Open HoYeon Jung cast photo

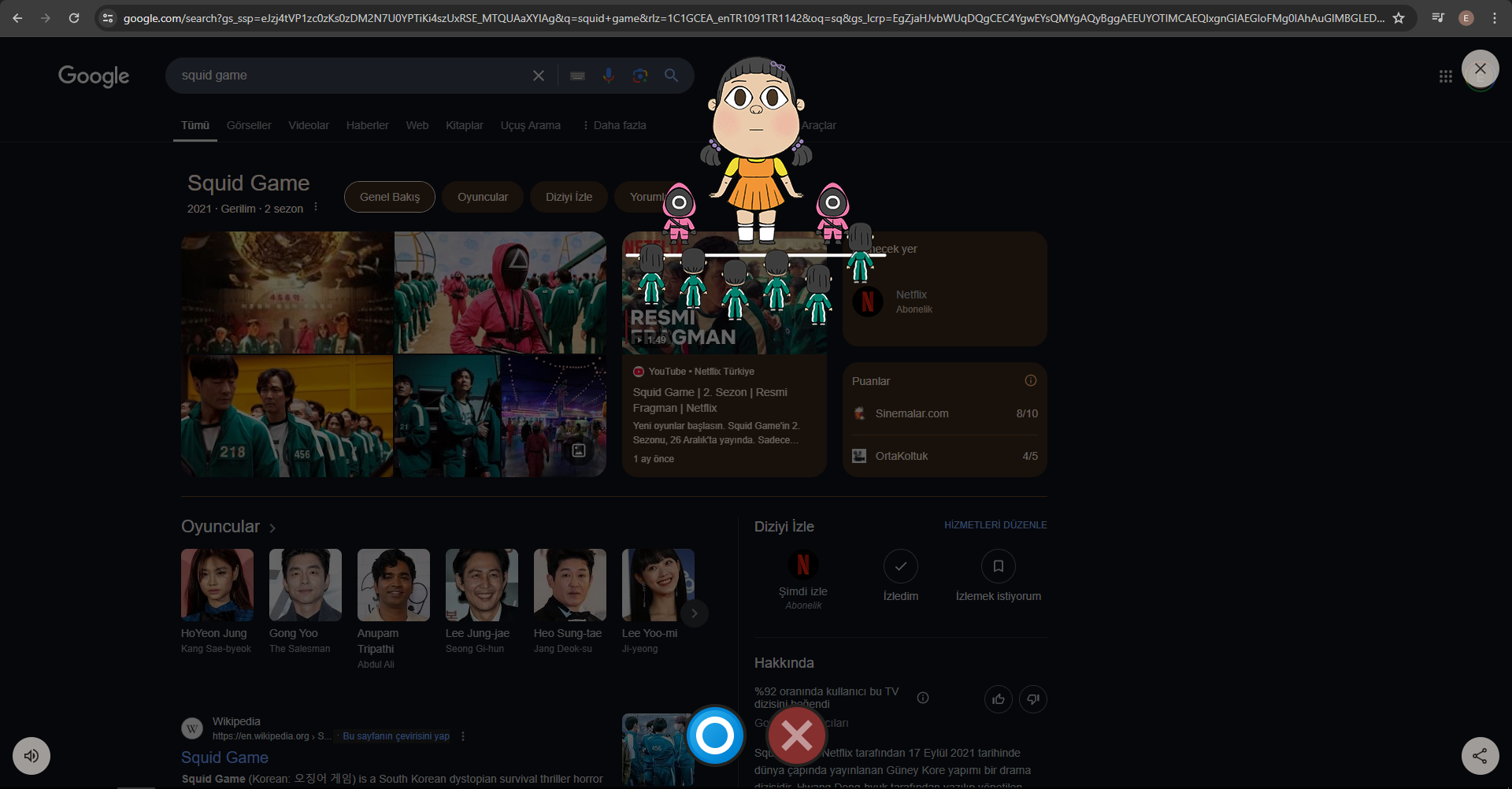pyautogui.click(x=217, y=585)
